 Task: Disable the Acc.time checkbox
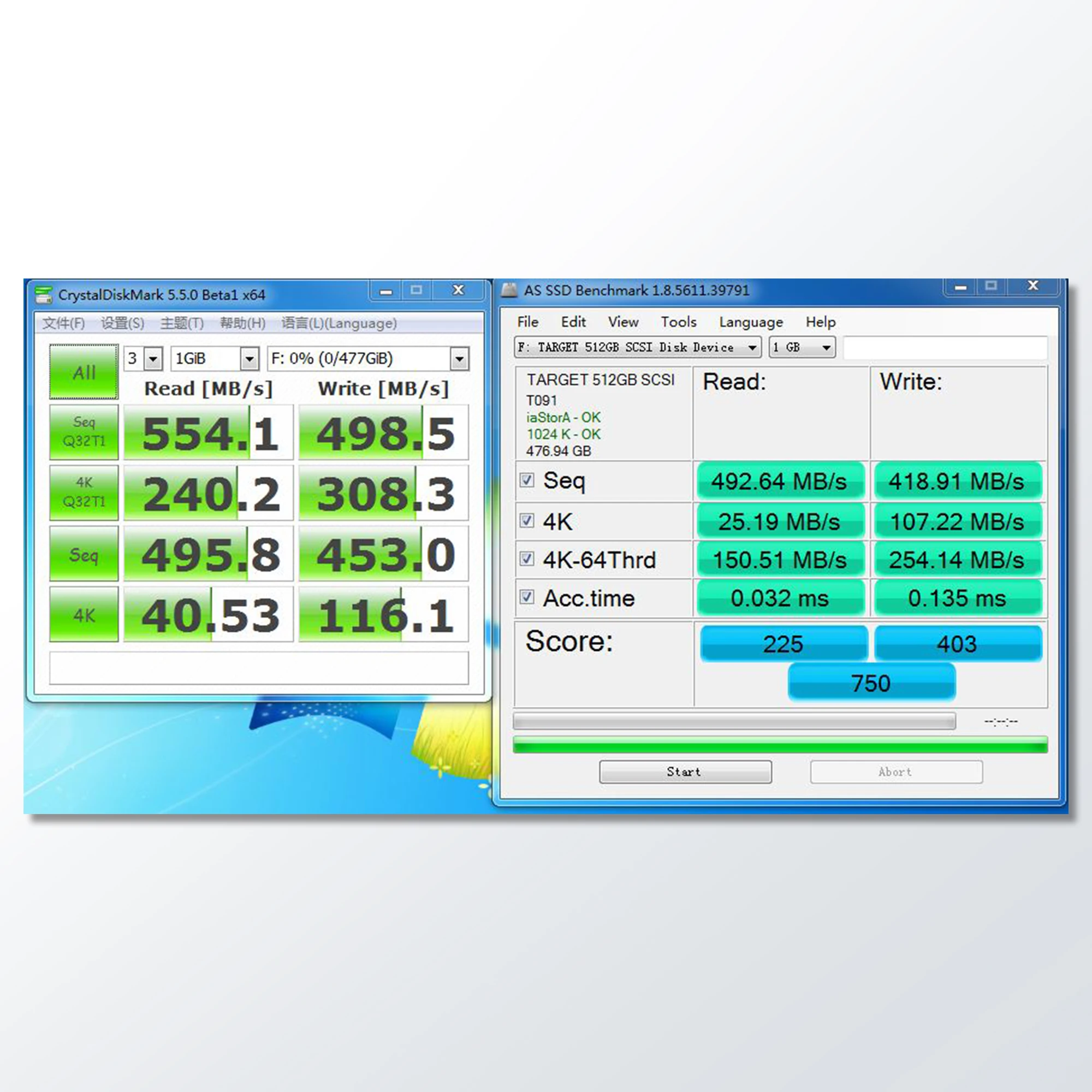point(527,597)
